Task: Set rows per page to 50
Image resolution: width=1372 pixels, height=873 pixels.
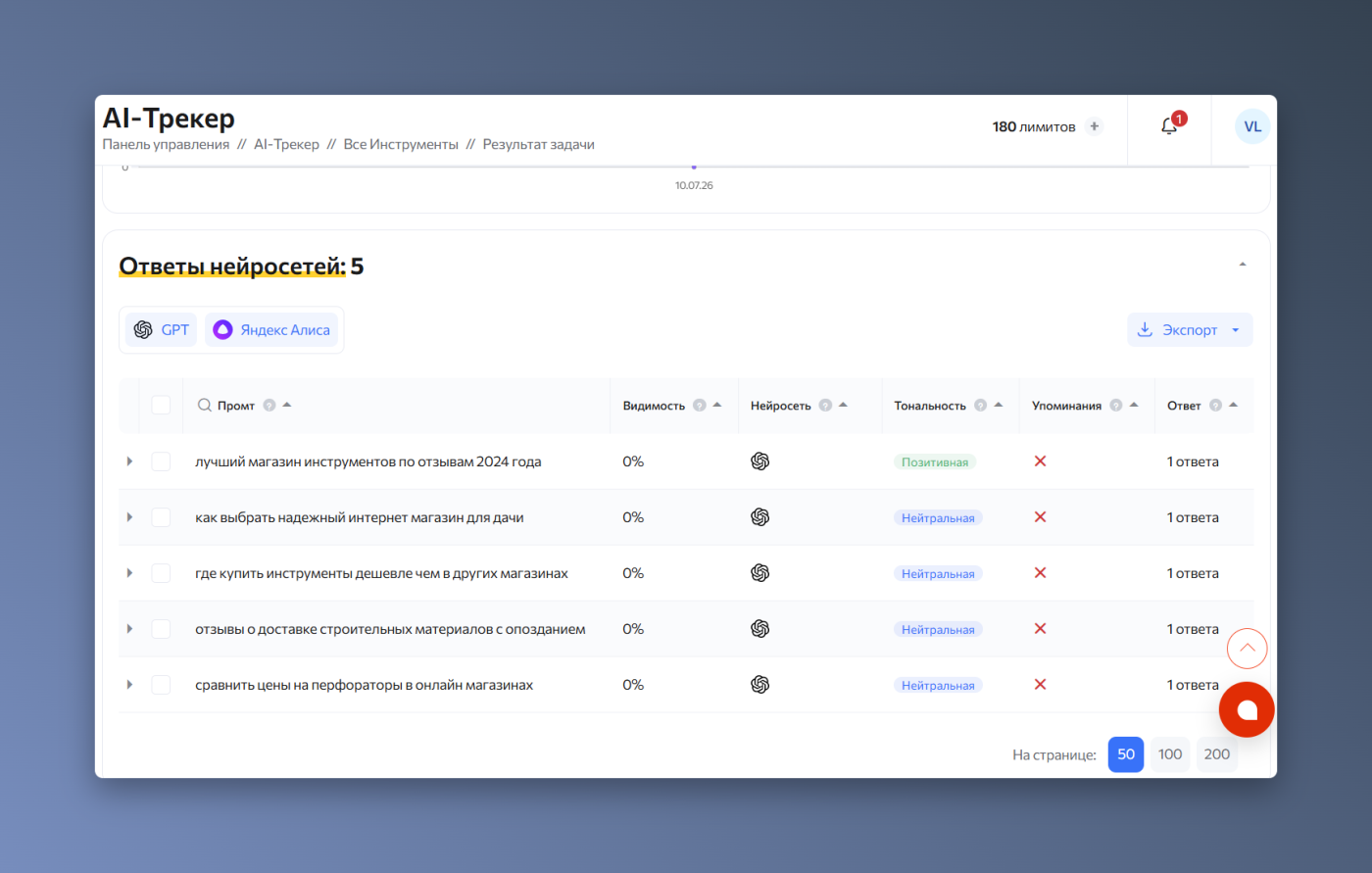Action: pos(1126,754)
